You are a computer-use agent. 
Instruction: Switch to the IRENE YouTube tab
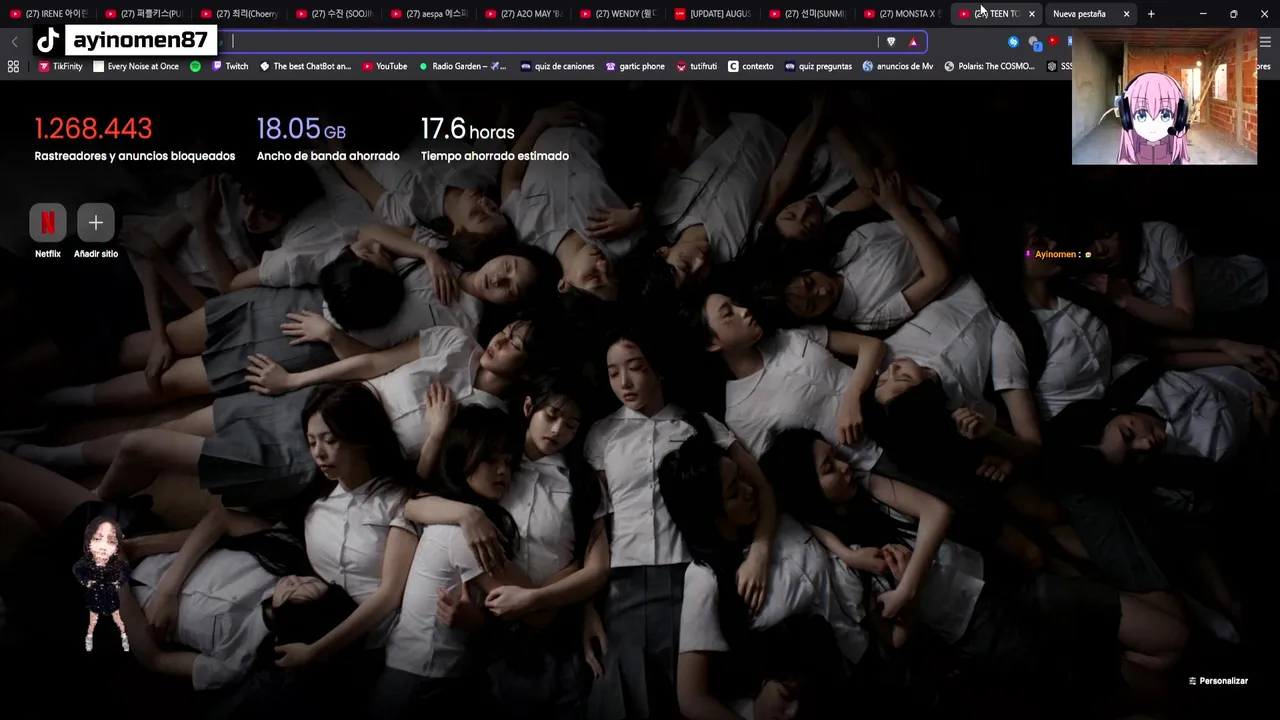click(49, 14)
